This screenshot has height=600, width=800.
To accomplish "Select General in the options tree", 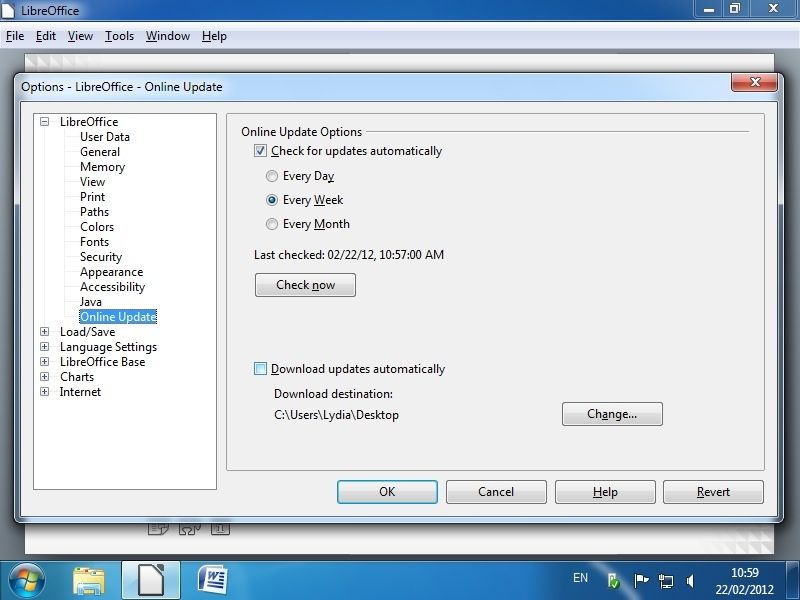I will click(100, 152).
